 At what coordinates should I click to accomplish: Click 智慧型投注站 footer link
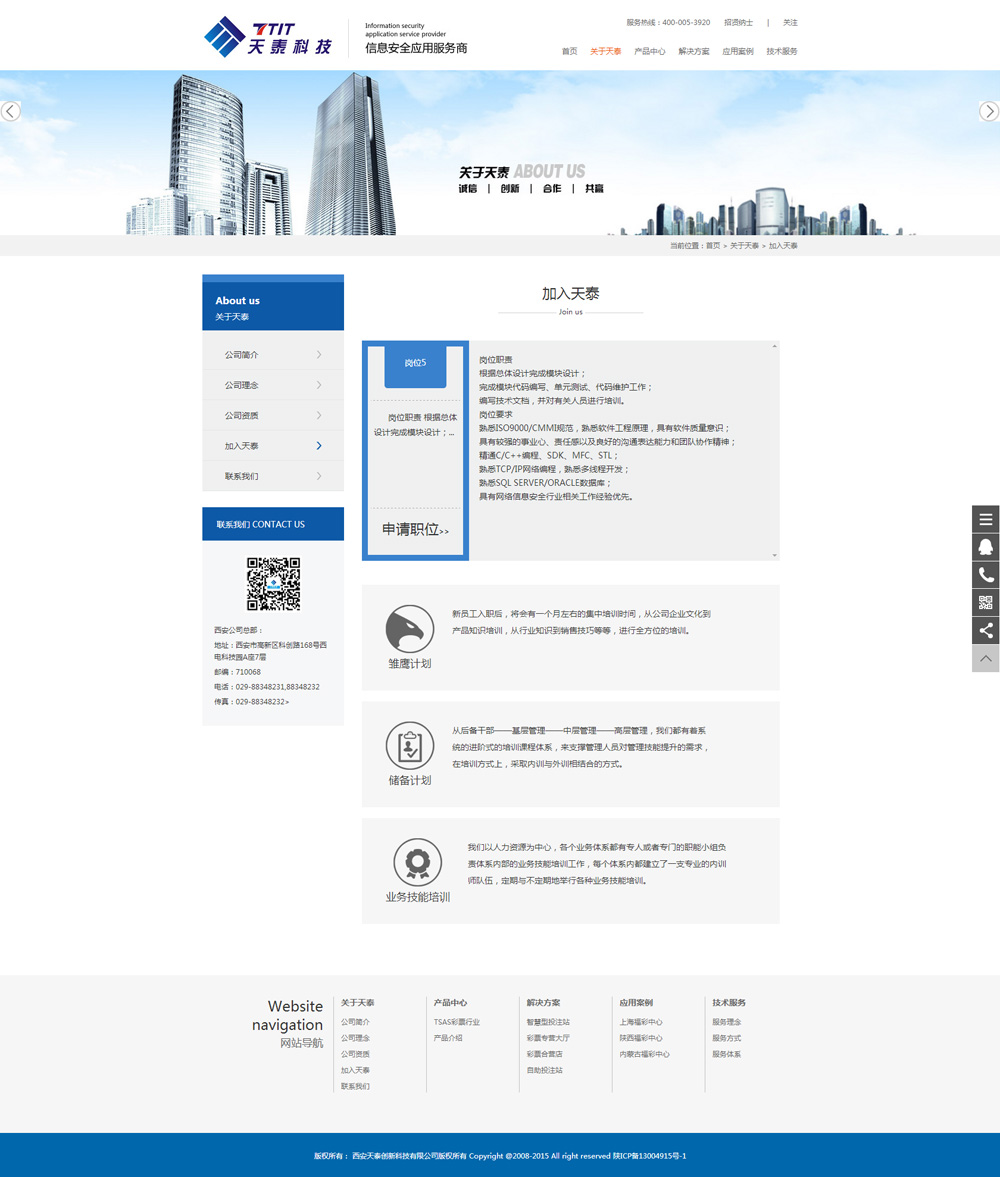pos(548,1022)
